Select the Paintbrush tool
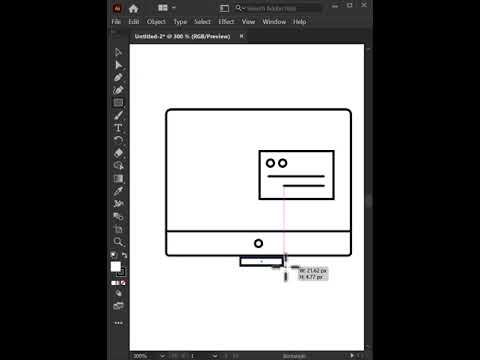480x360 pixels. coord(118,115)
